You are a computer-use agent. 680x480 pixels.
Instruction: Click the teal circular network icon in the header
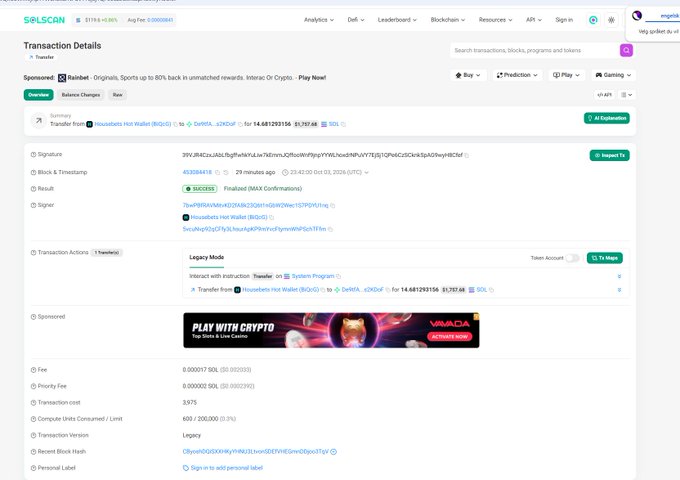[x=593, y=20]
